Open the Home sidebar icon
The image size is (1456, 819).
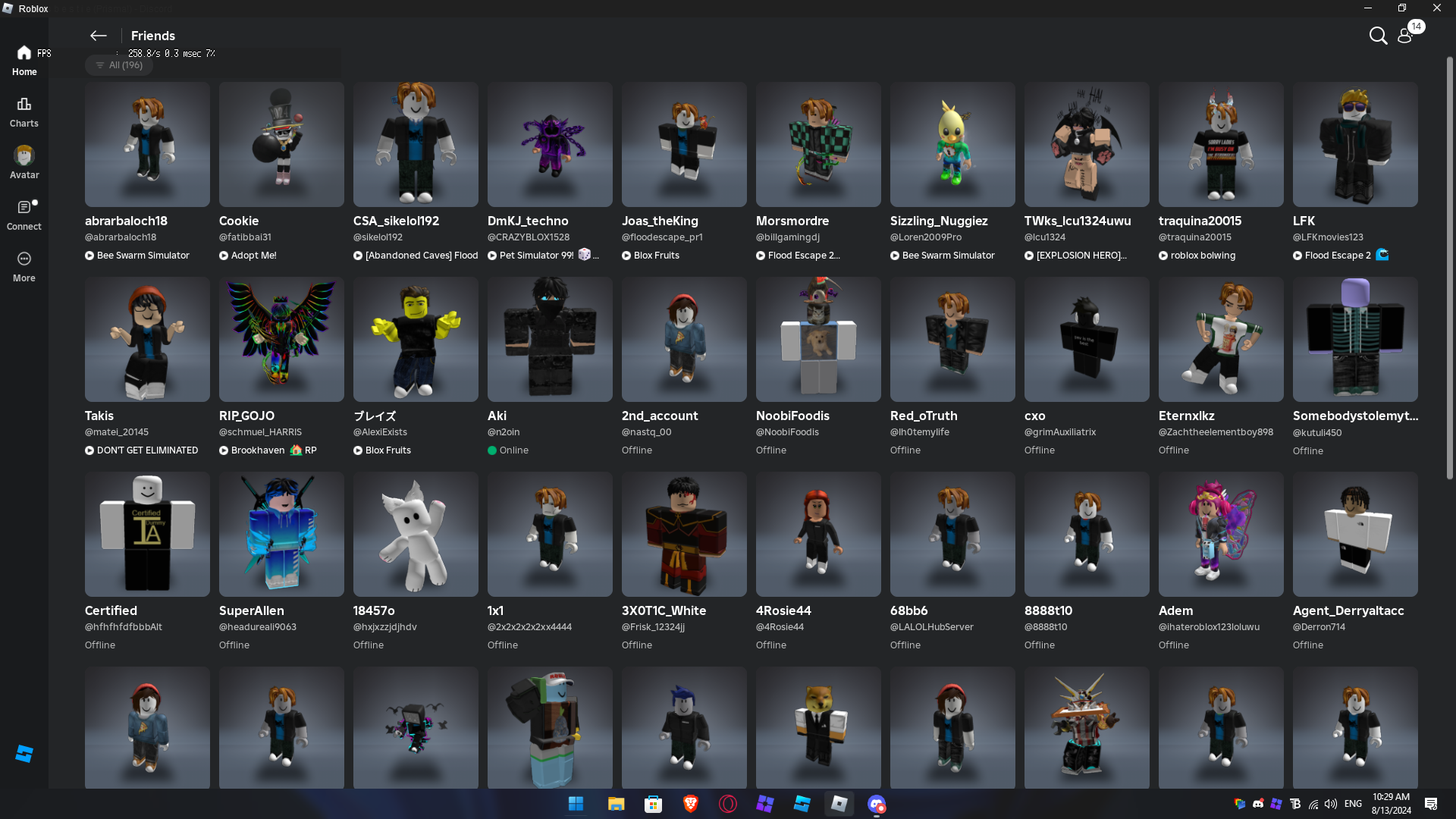coord(24,60)
